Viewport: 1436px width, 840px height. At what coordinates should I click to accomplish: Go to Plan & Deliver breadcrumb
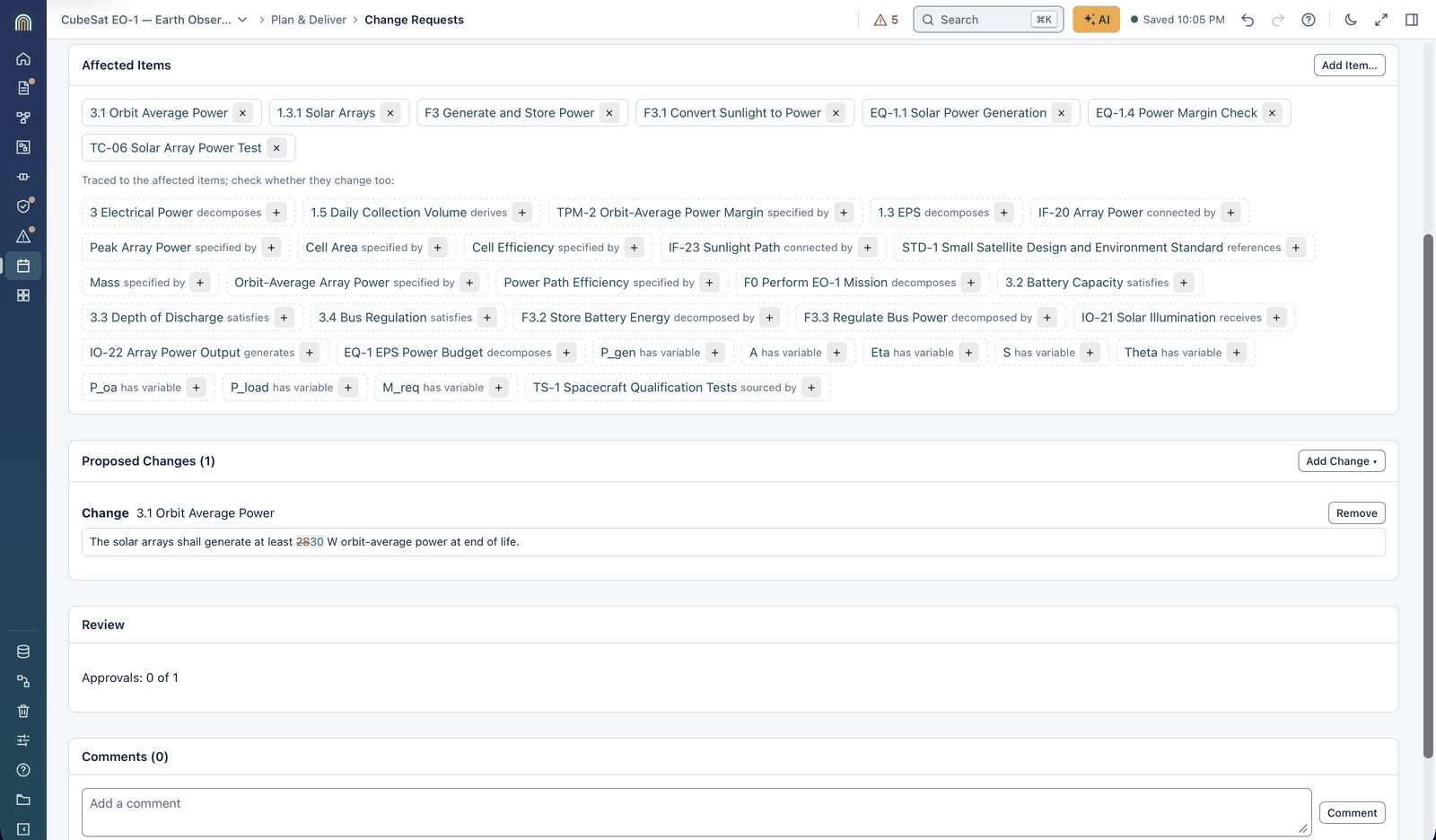[309, 20]
